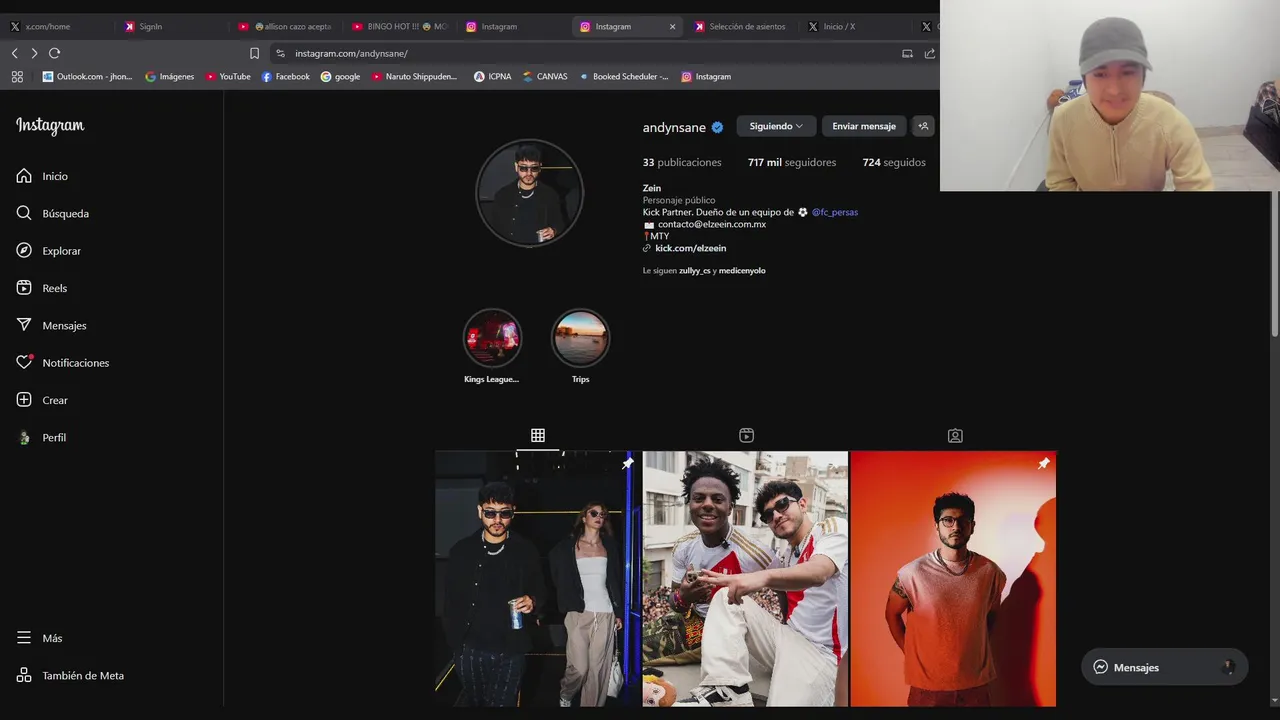Open Facebook bookmark

[x=286, y=76]
